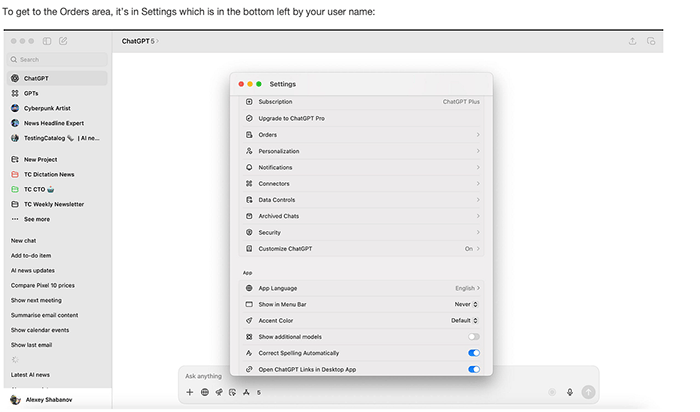Expand the Orders row chevron
This screenshot has height=412, width=700.
coord(478,135)
